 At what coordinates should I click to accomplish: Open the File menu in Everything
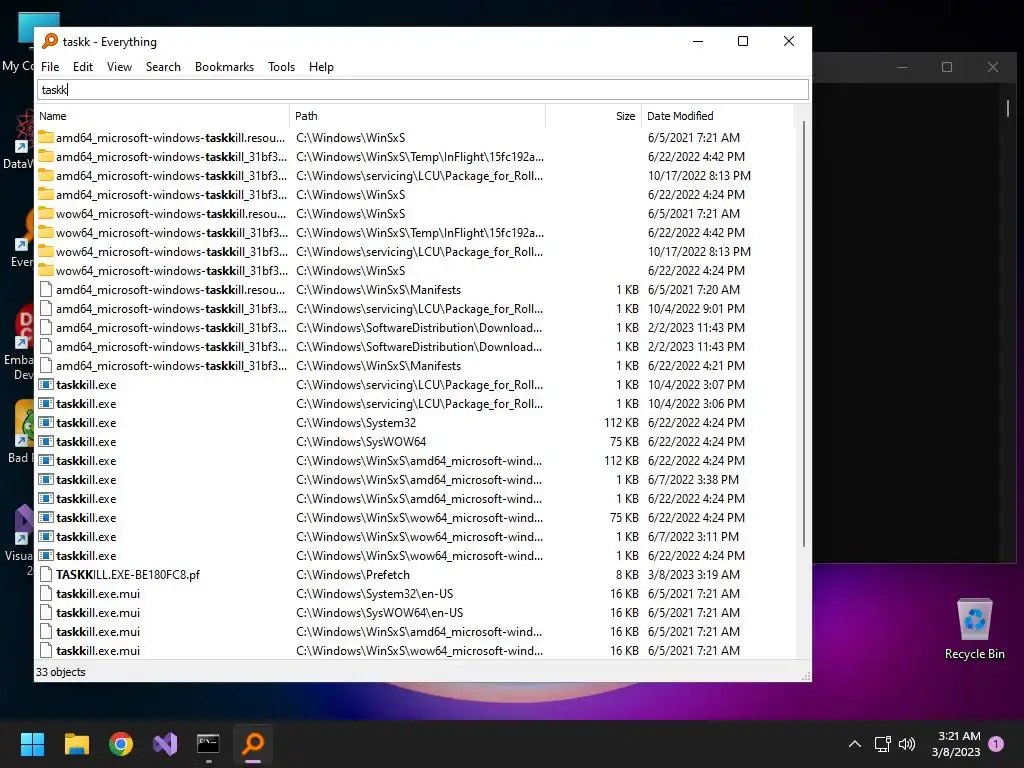[x=50, y=67]
